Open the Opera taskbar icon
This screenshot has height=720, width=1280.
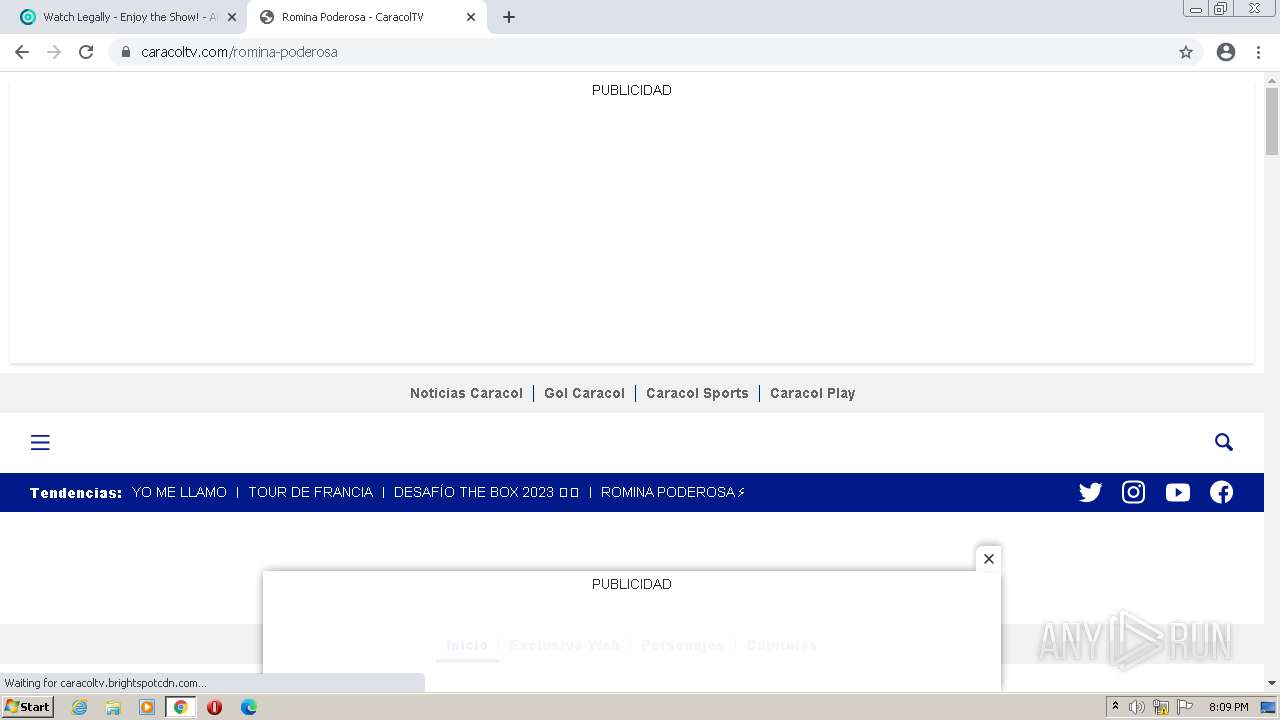(214, 707)
